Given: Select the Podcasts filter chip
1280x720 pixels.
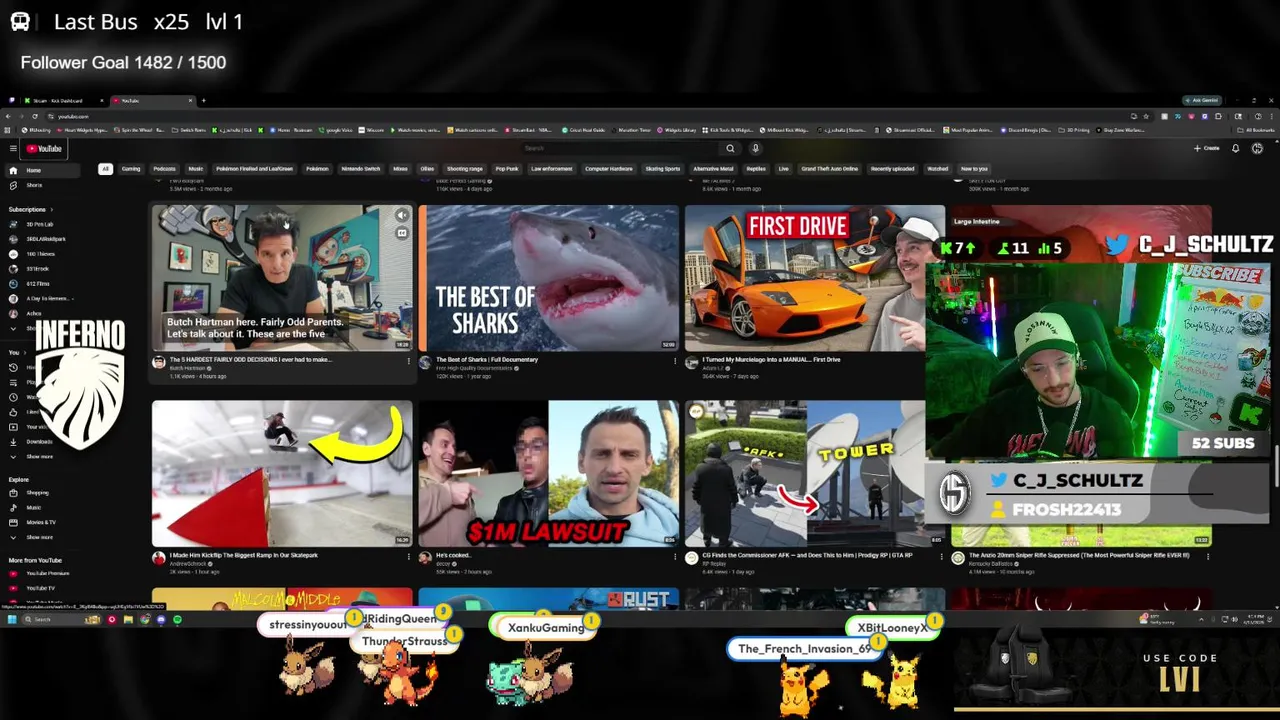Looking at the screenshot, I should tap(164, 169).
